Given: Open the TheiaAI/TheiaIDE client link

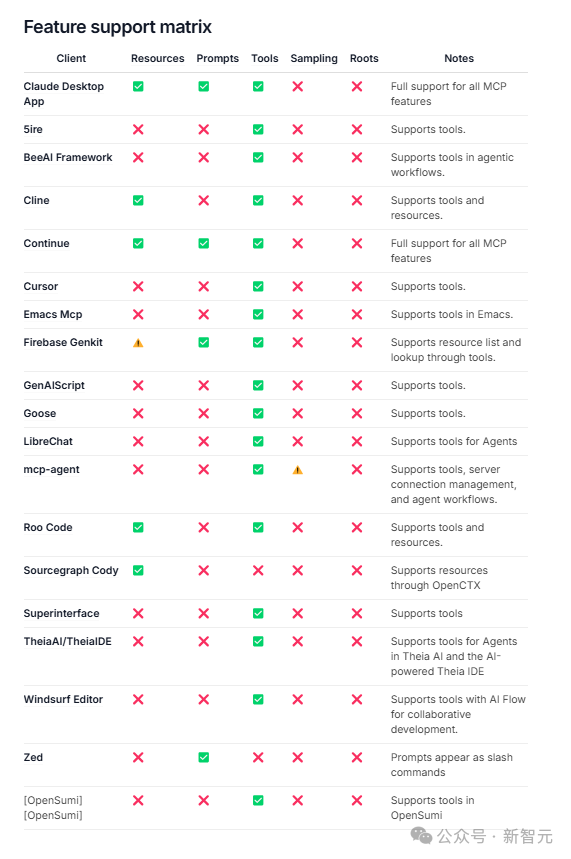Looking at the screenshot, I should 67,642.
